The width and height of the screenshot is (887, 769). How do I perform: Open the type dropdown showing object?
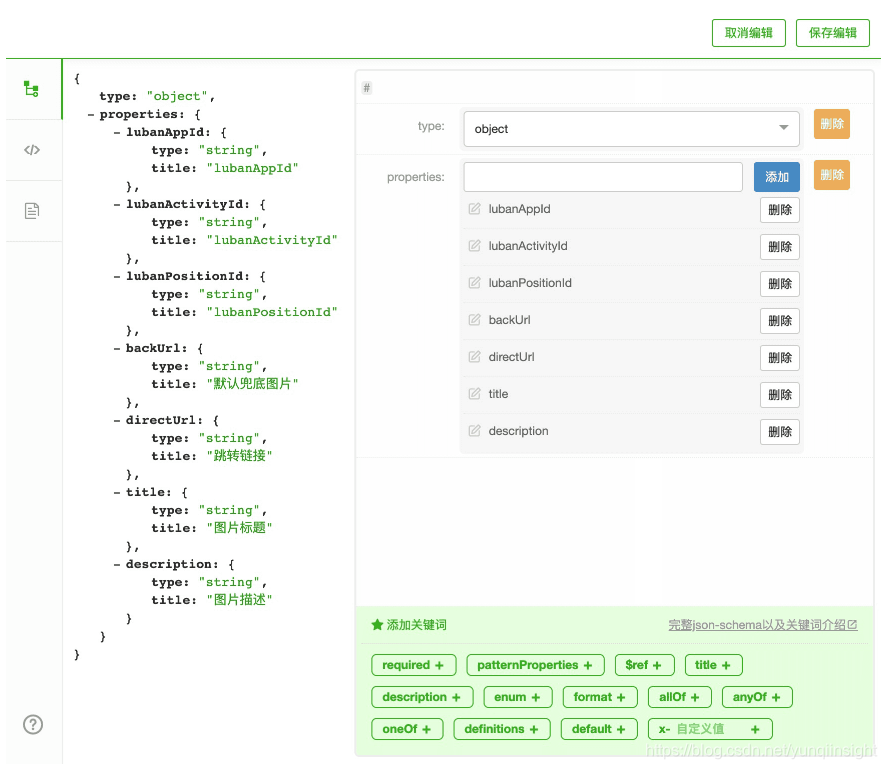[631, 129]
